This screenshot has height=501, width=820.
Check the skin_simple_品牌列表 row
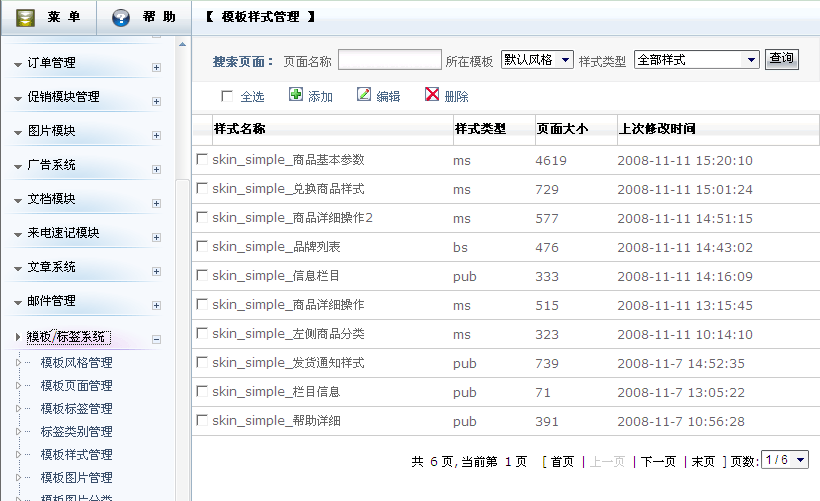202,246
